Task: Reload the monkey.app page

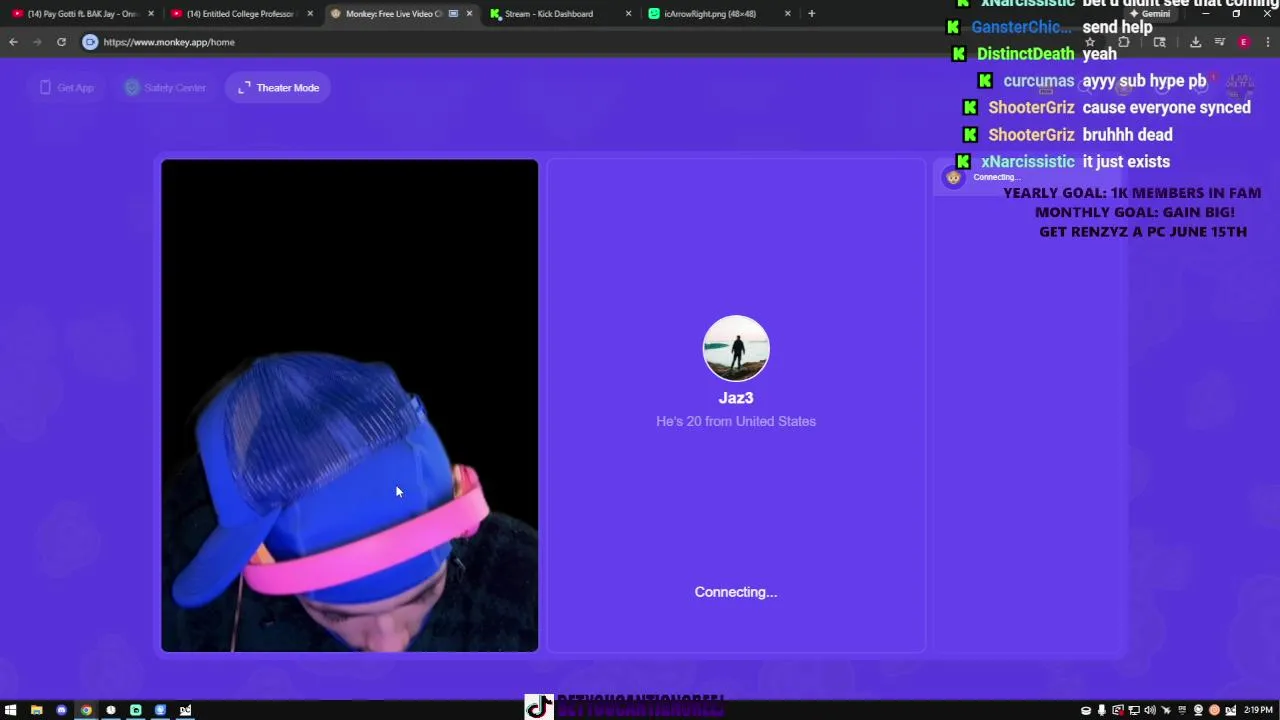Action: pos(61,42)
